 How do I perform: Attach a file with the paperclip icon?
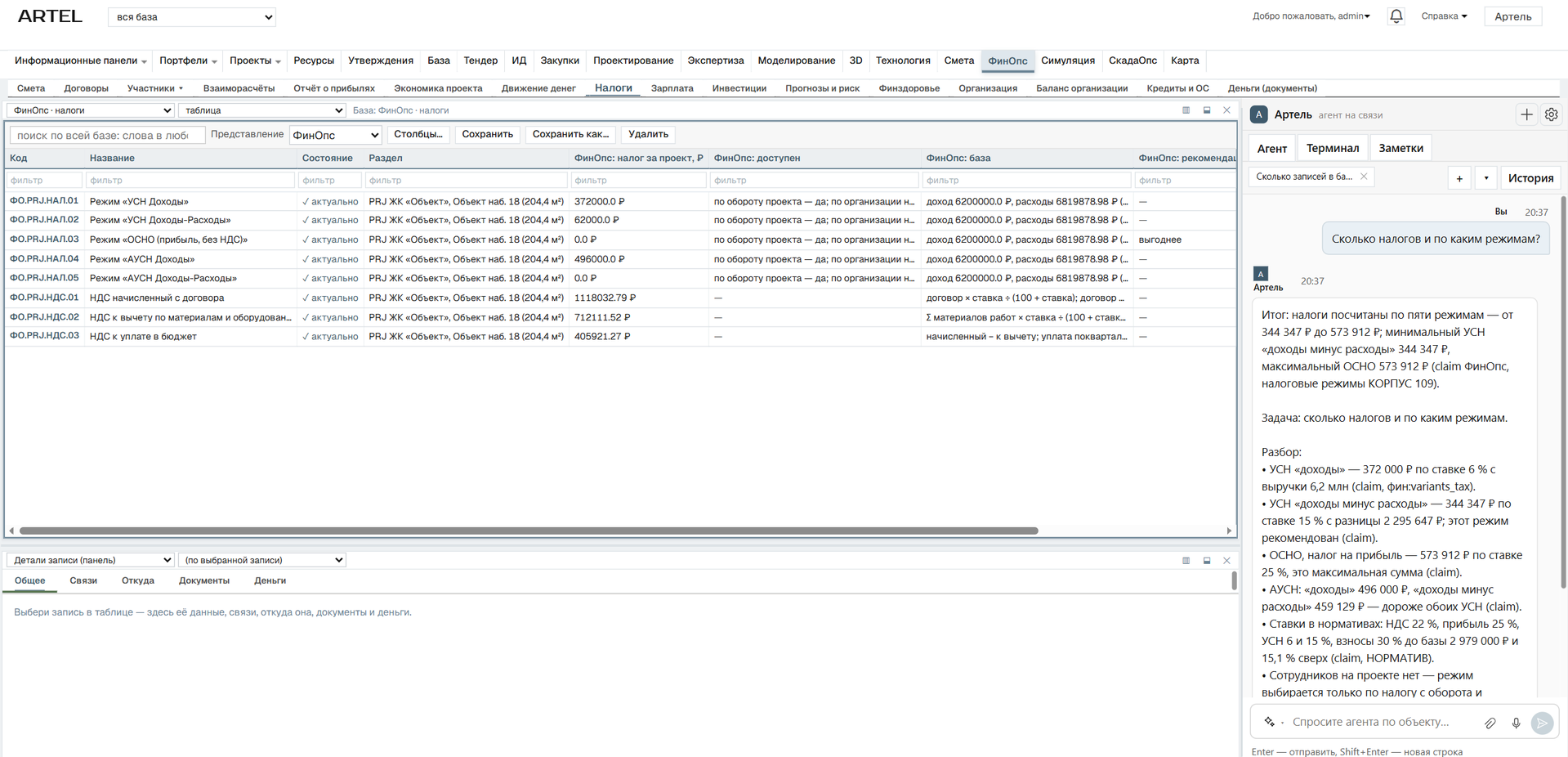[x=1490, y=723]
